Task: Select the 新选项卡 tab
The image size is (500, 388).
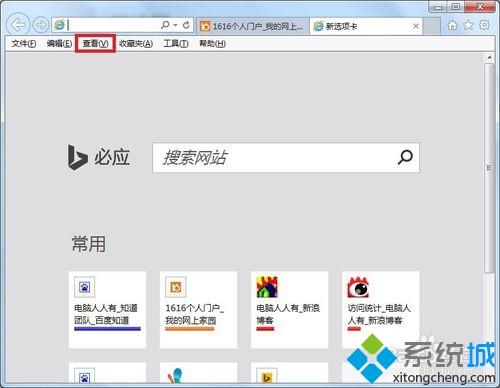Action: [366, 26]
